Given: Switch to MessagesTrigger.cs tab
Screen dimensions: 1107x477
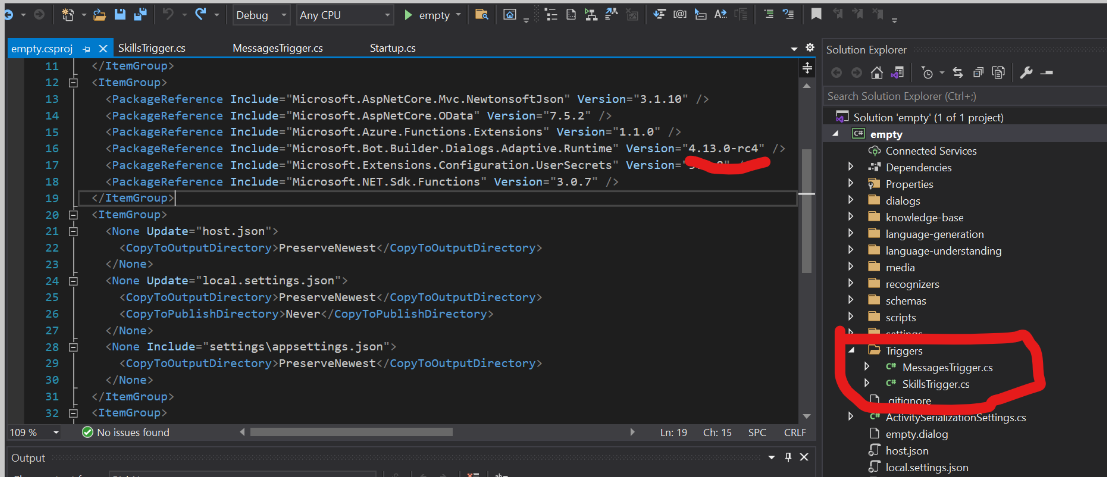Looking at the screenshot, I should point(277,49).
